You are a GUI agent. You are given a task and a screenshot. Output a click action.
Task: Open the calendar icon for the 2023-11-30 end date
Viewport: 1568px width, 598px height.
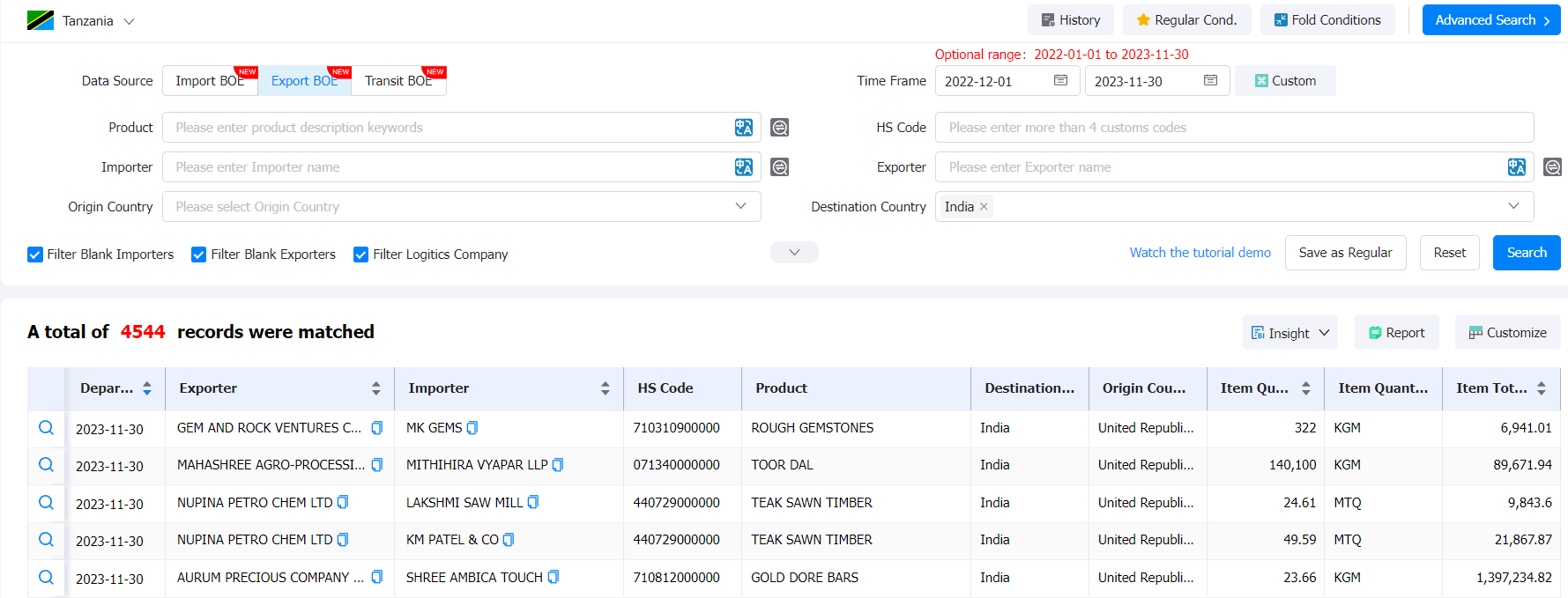pyautogui.click(x=1210, y=80)
